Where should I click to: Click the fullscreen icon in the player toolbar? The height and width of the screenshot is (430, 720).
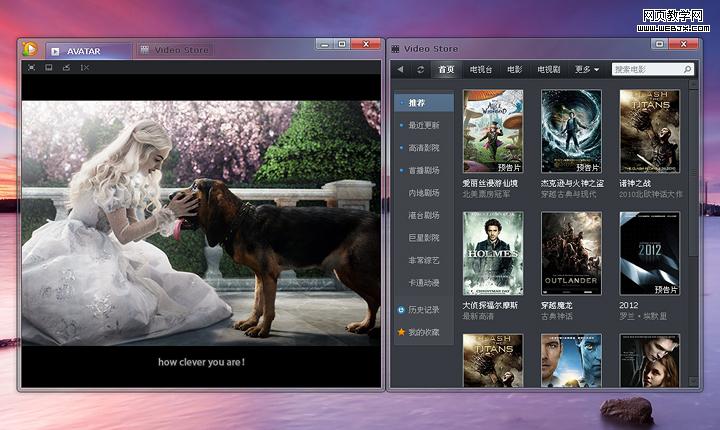click(31, 68)
